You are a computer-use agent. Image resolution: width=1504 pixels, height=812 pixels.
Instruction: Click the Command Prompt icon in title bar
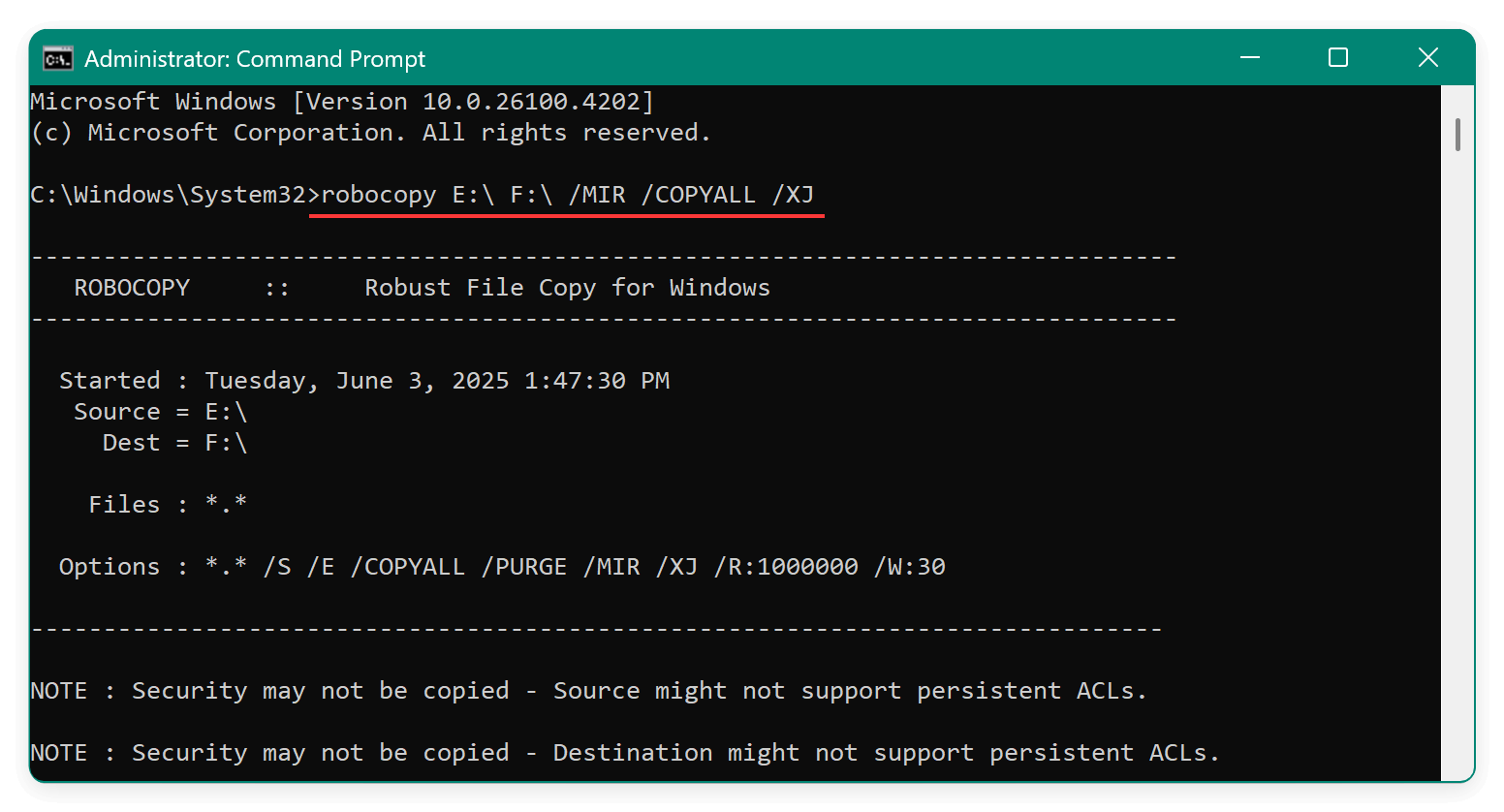pyautogui.click(x=58, y=58)
